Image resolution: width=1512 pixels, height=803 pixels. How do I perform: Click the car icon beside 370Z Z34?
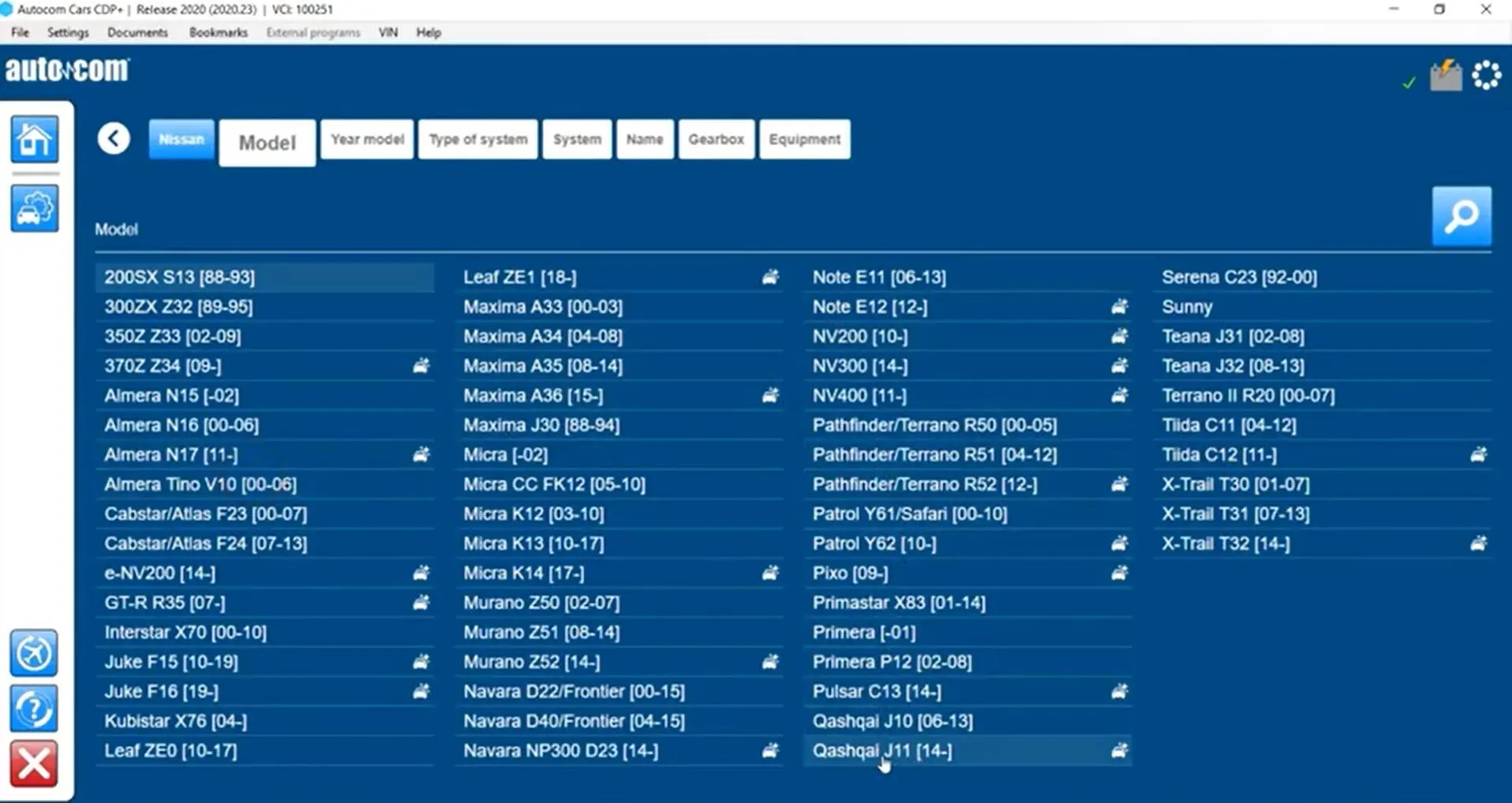click(x=421, y=366)
